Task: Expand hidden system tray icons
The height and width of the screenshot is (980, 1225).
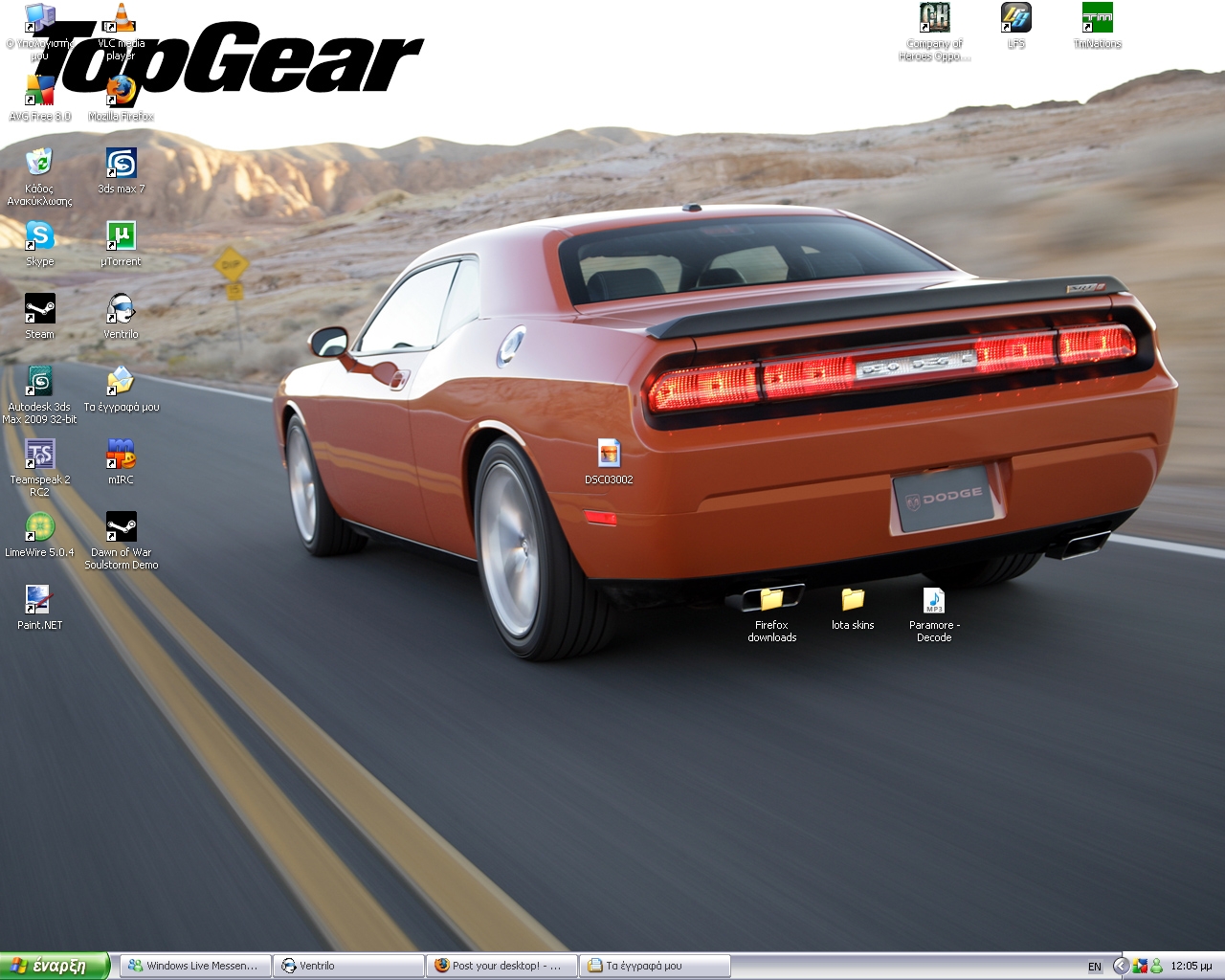Action: click(1121, 966)
